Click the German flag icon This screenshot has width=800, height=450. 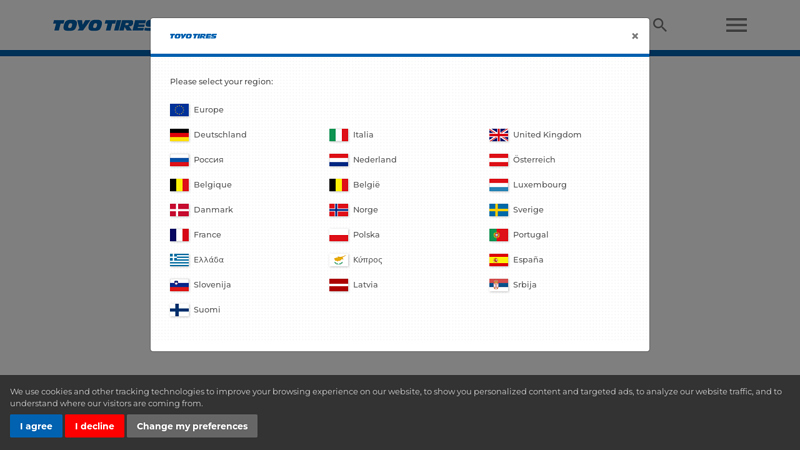tap(179, 135)
